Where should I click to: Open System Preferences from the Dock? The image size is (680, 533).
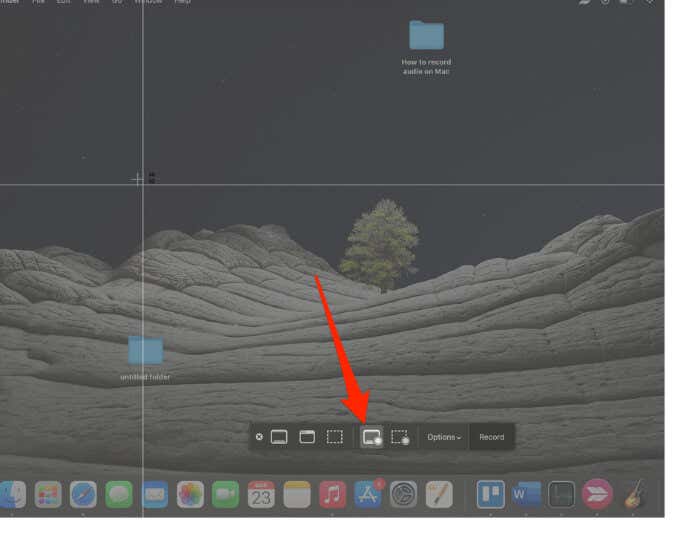tap(403, 494)
